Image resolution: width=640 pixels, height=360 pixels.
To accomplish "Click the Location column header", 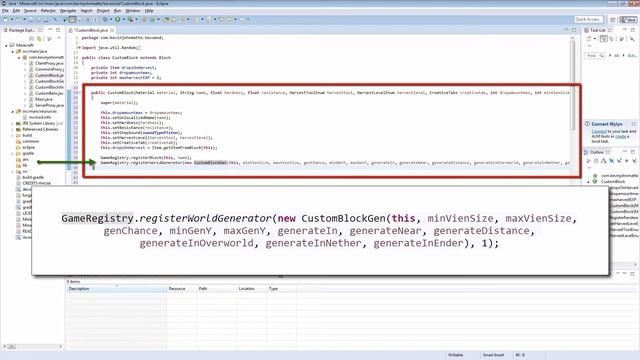I will pos(251,289).
